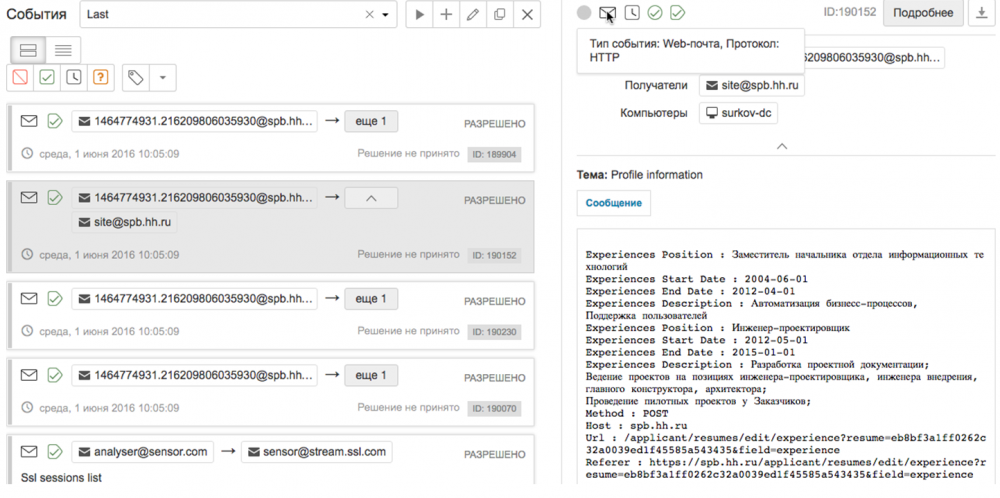Toggle the green checkmark allowed filter

pos(47,77)
